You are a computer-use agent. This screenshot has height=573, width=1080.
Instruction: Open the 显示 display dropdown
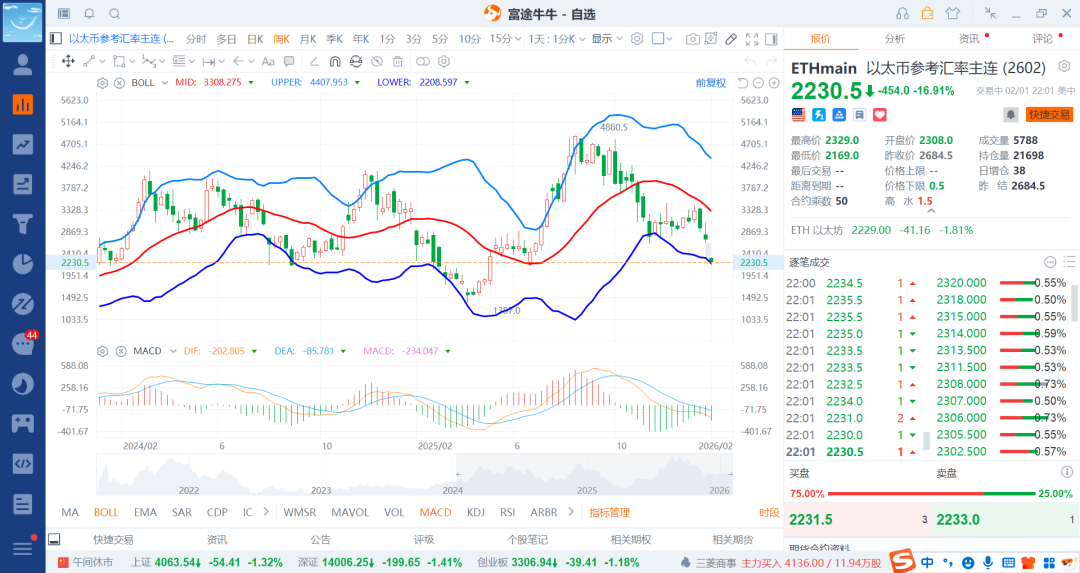coord(606,39)
